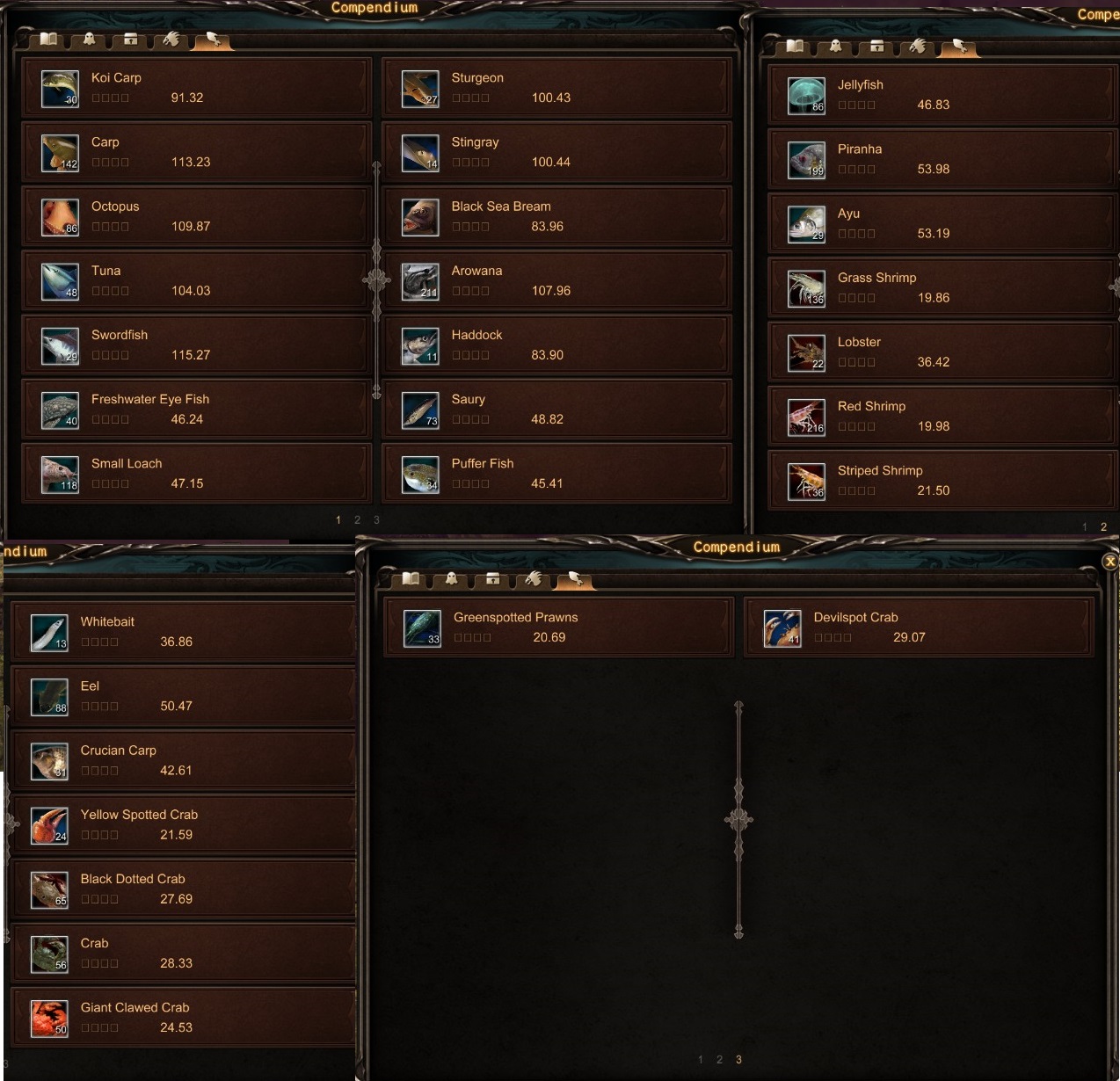Open the Yellow Spotted Crab entry
Image resolution: width=1120 pixels, height=1081 pixels.
coord(184,824)
